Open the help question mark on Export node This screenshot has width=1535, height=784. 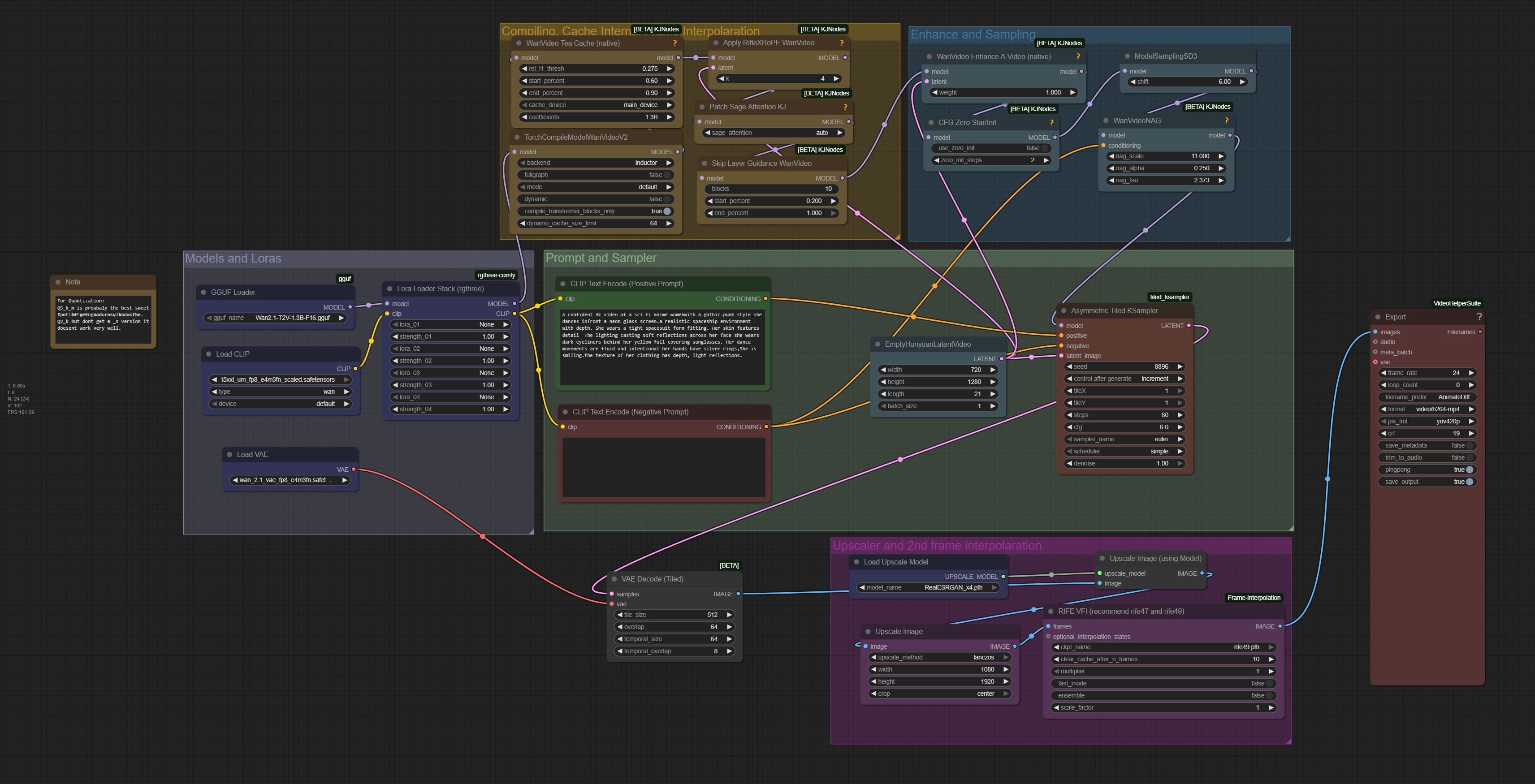[x=1479, y=317]
